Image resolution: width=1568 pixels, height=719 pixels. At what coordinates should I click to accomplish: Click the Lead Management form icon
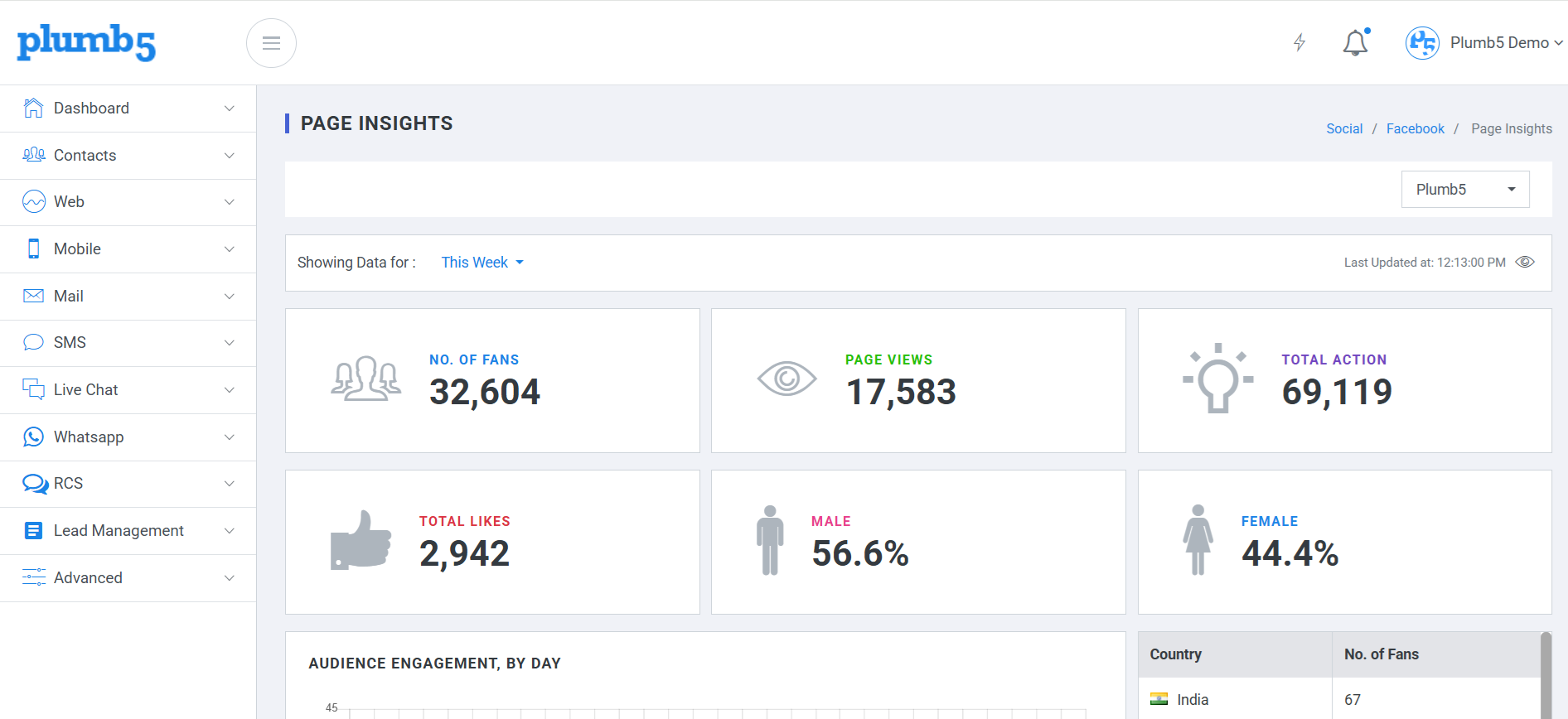coord(33,531)
